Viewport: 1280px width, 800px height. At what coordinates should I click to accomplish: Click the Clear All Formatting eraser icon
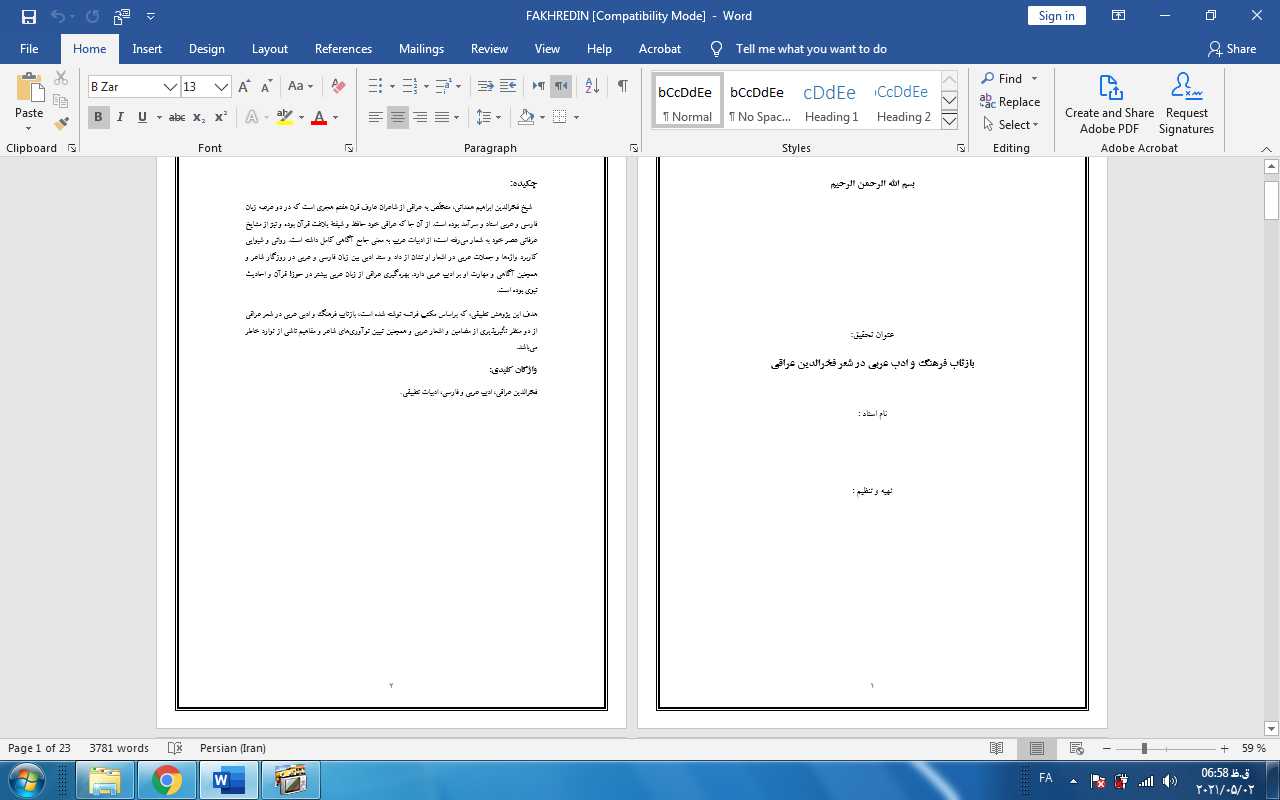pos(338,87)
